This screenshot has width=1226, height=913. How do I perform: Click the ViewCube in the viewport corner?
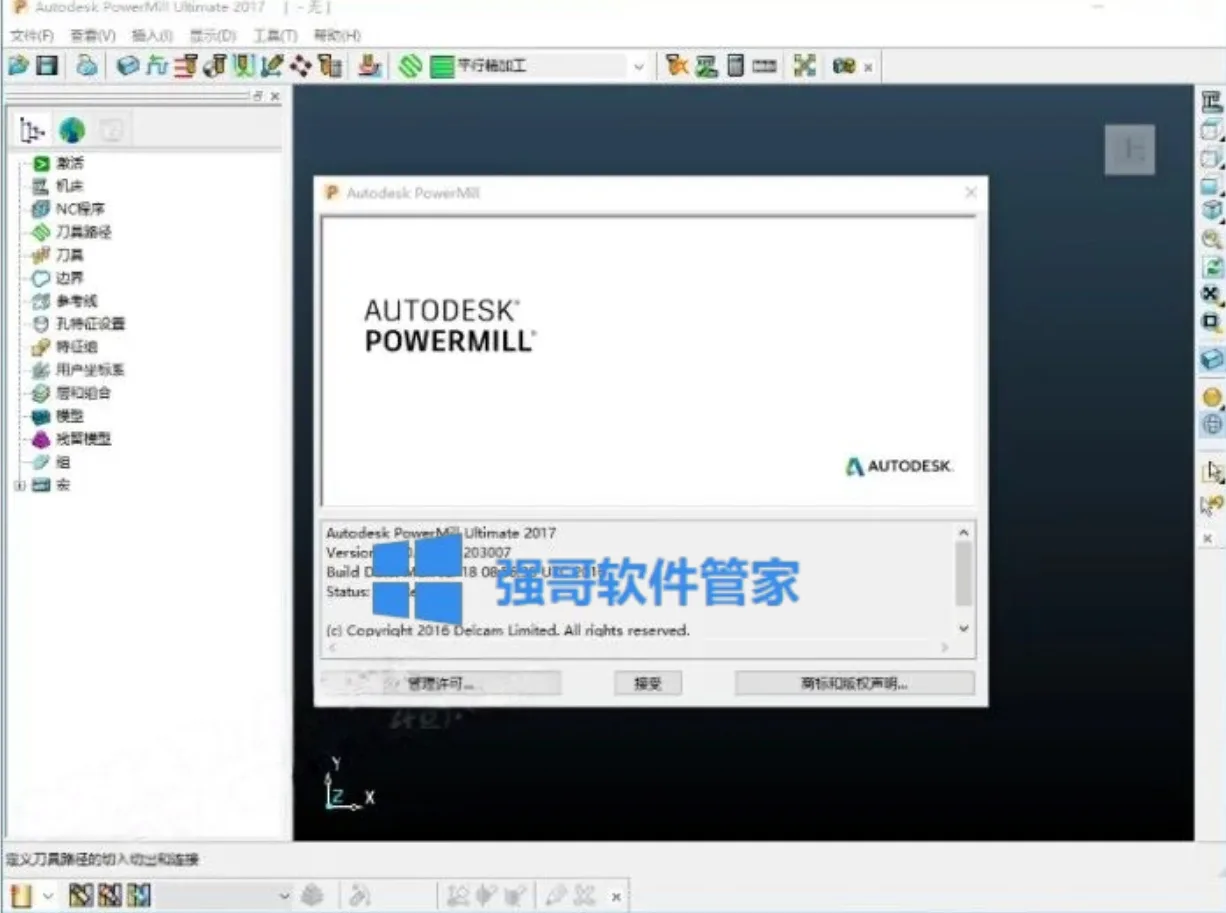coord(1130,150)
